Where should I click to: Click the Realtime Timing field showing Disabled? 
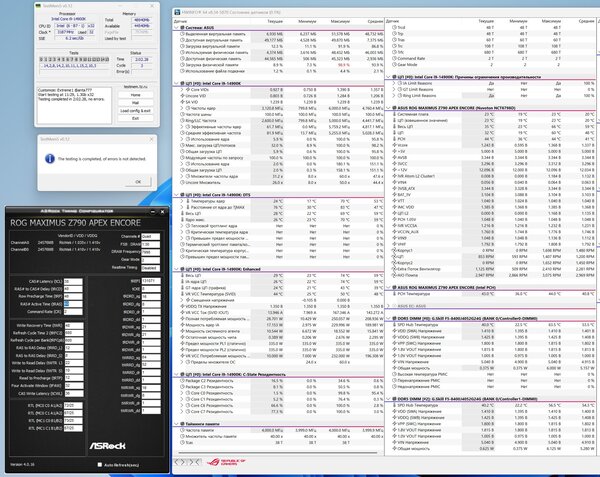tap(150, 268)
